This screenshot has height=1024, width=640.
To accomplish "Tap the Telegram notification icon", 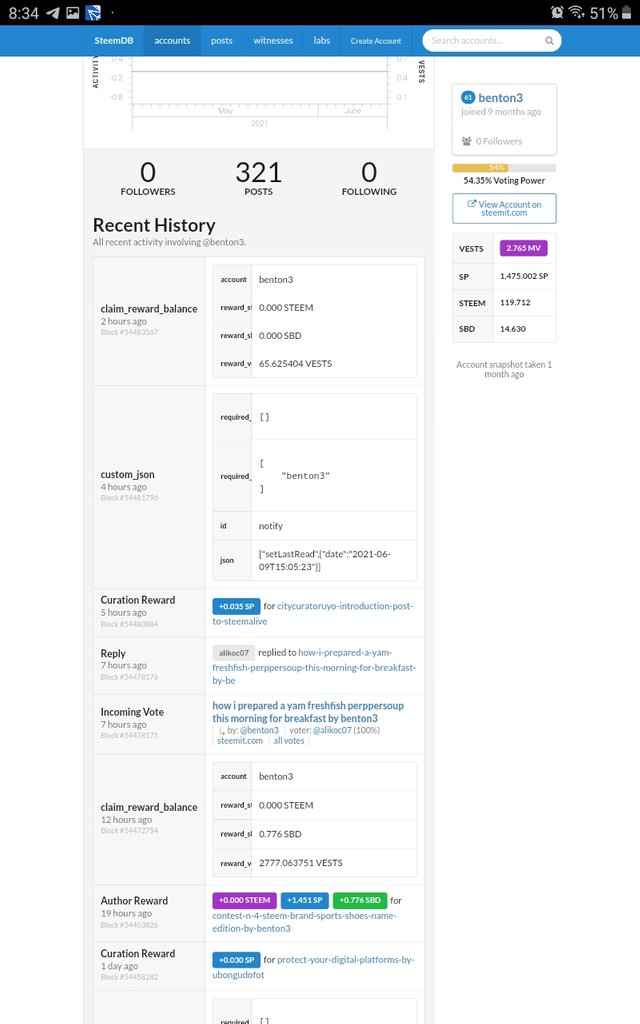I will tap(52, 13).
